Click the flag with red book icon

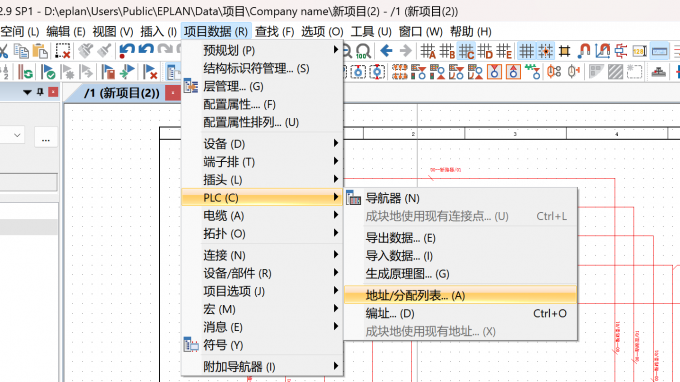(x=108, y=72)
